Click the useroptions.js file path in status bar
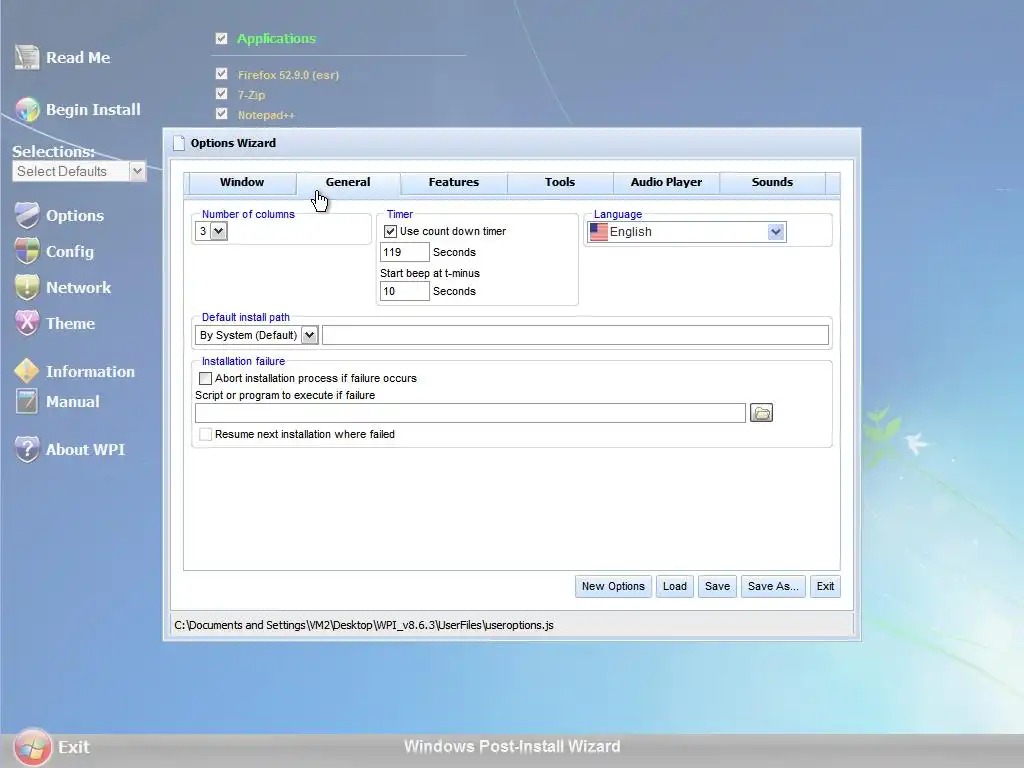The height and width of the screenshot is (768, 1024). pyautogui.click(x=364, y=625)
